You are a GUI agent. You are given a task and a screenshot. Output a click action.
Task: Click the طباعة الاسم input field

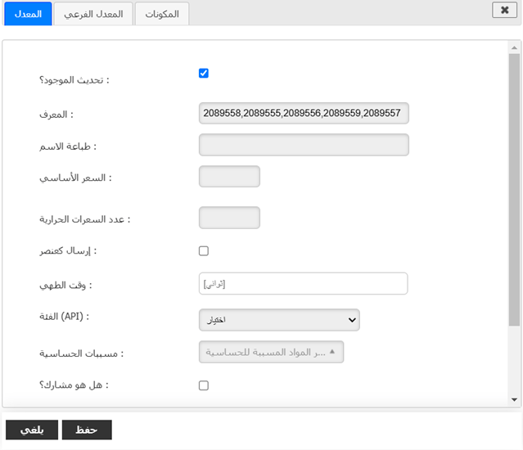(304, 145)
